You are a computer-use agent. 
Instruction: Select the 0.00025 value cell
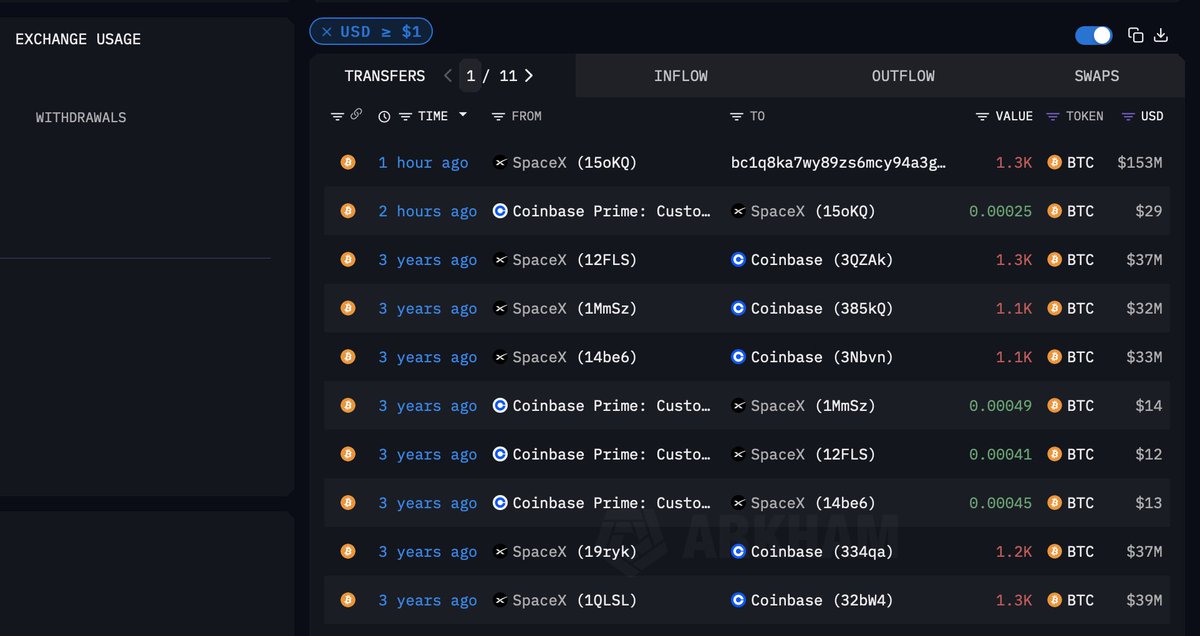point(1000,211)
